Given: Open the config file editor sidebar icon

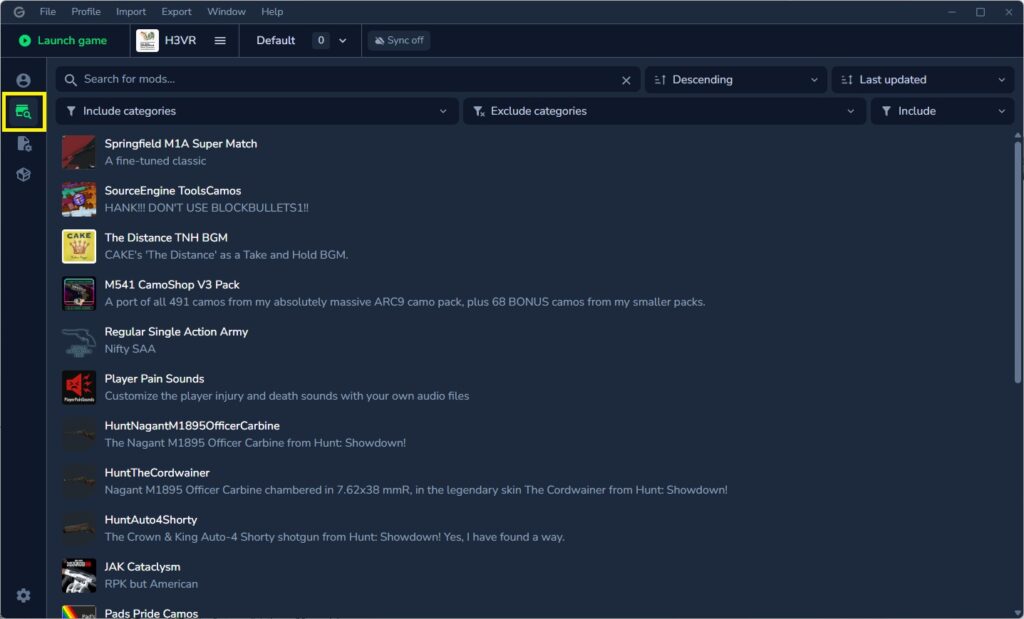Looking at the screenshot, I should (22, 143).
